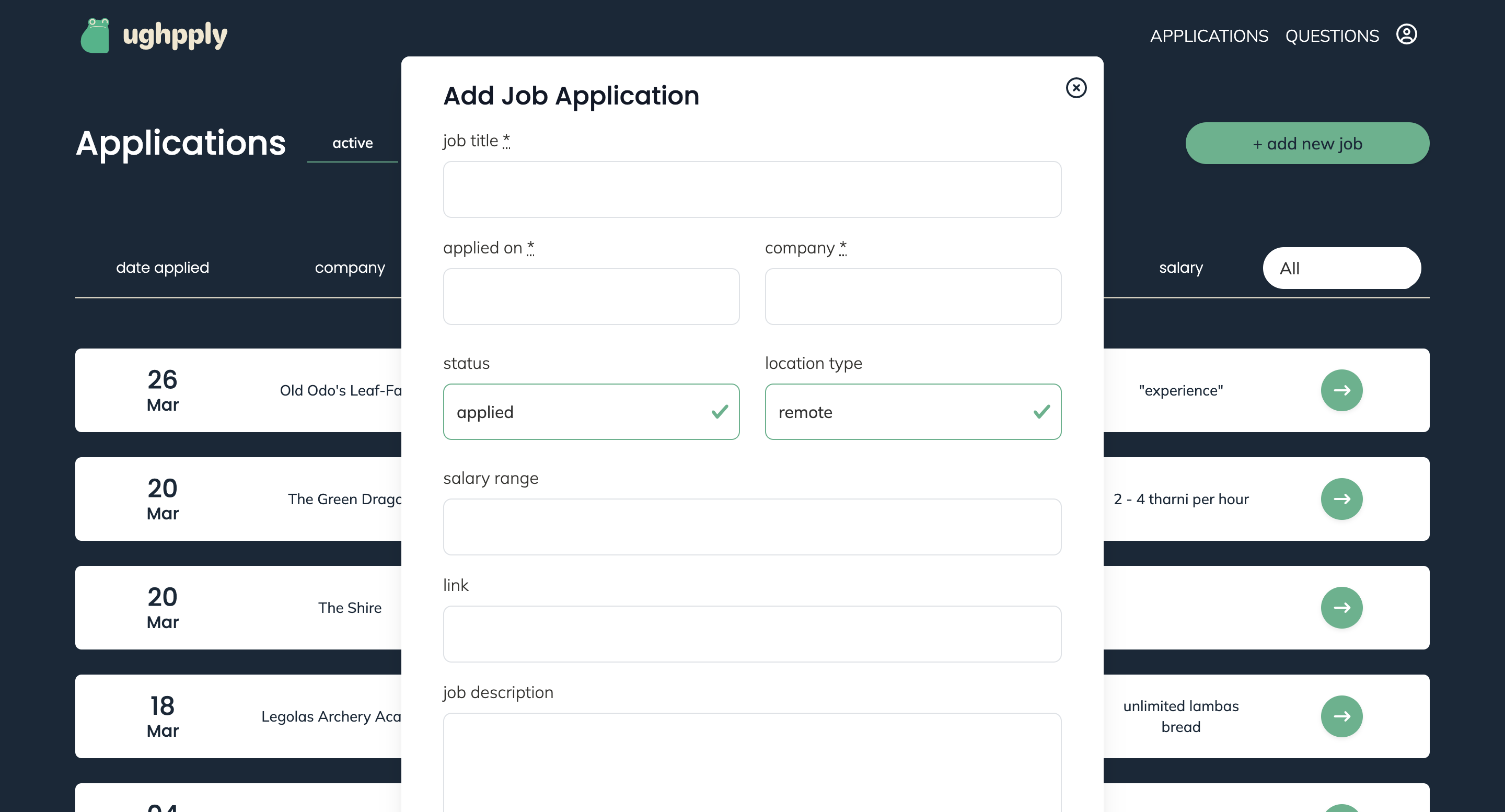Close the Add Job Application dialog

[1075, 88]
